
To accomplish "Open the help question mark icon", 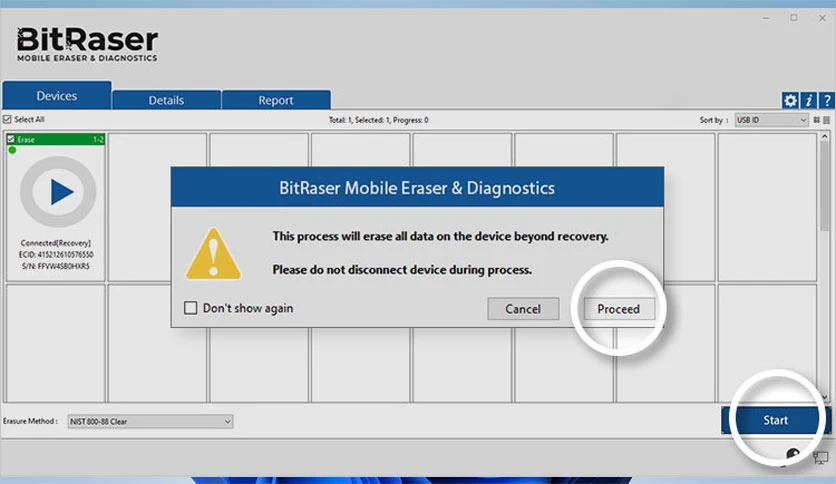I will [x=827, y=100].
